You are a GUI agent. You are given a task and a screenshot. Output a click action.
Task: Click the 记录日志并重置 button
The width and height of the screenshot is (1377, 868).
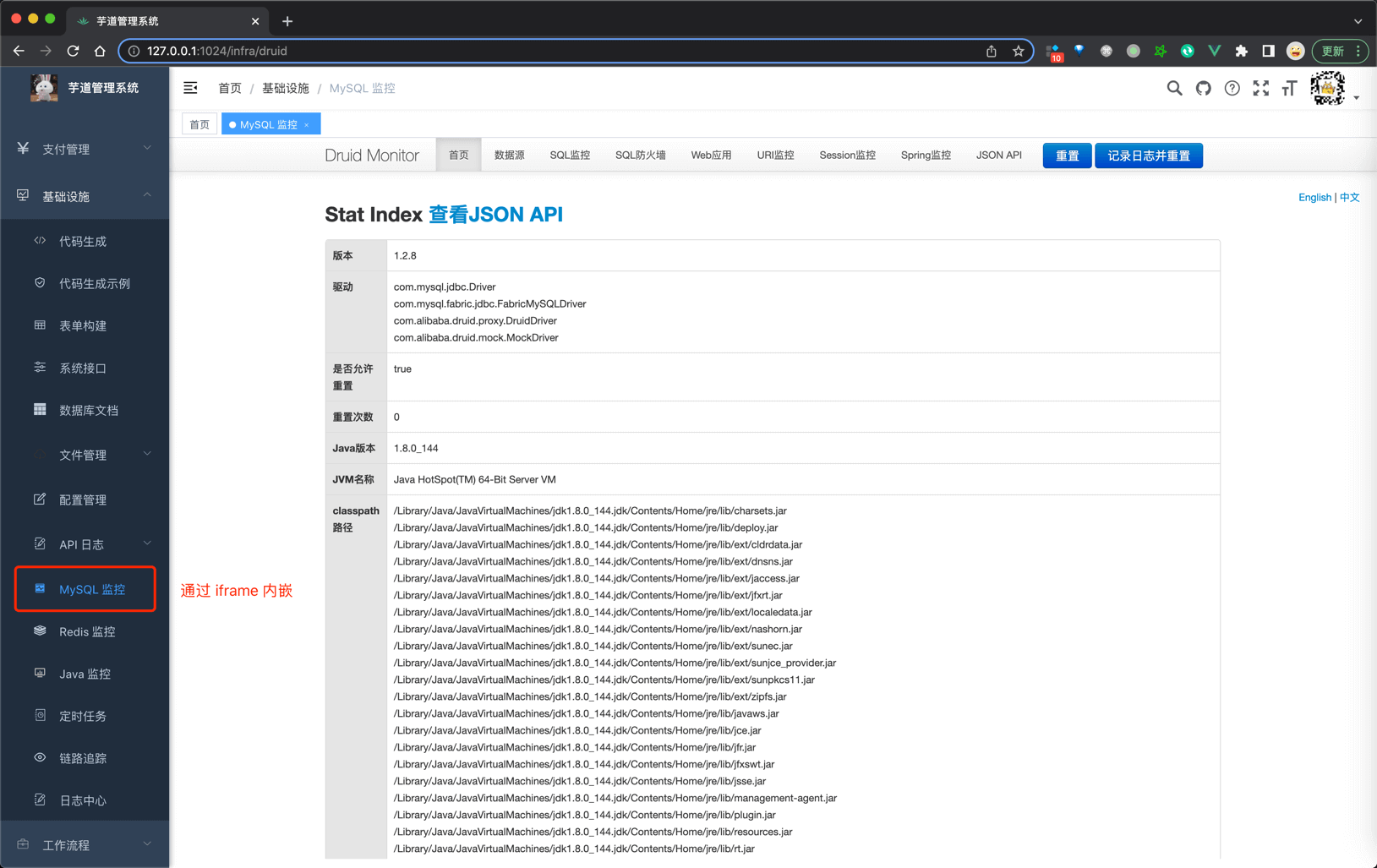[x=1148, y=156]
